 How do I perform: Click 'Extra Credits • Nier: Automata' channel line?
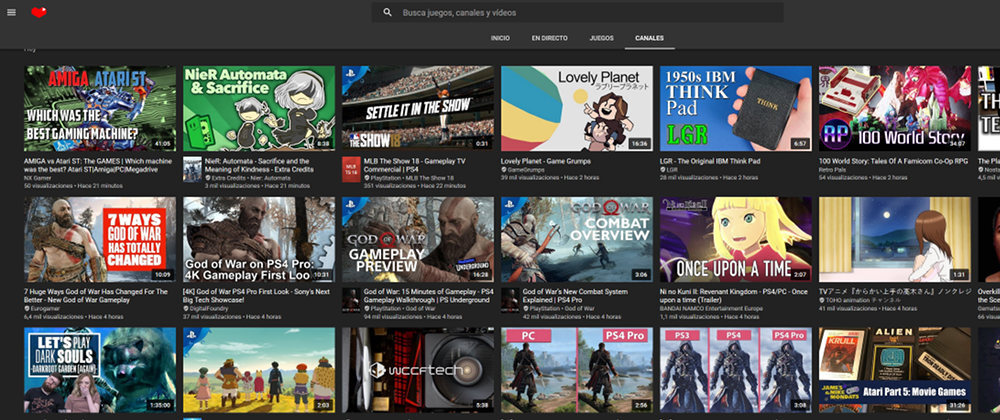click(x=250, y=178)
